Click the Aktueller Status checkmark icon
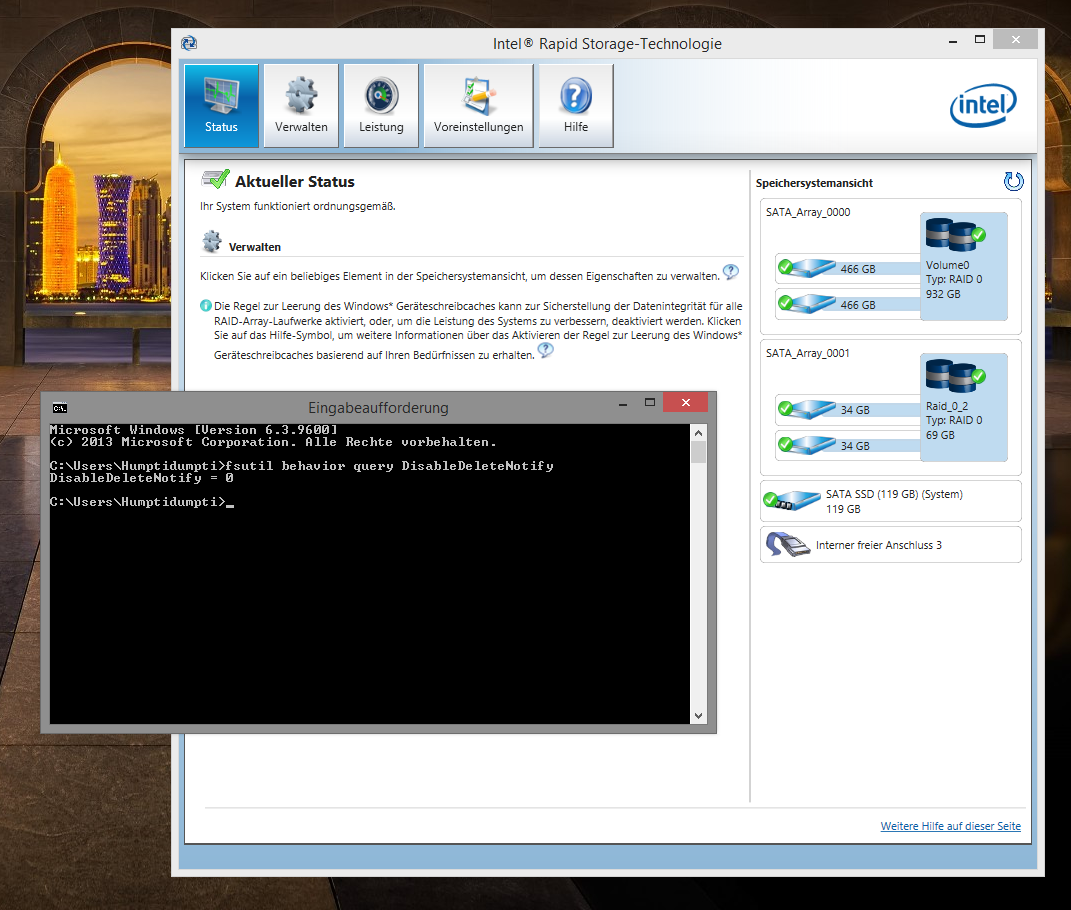This screenshot has height=910, width=1071. pos(215,179)
